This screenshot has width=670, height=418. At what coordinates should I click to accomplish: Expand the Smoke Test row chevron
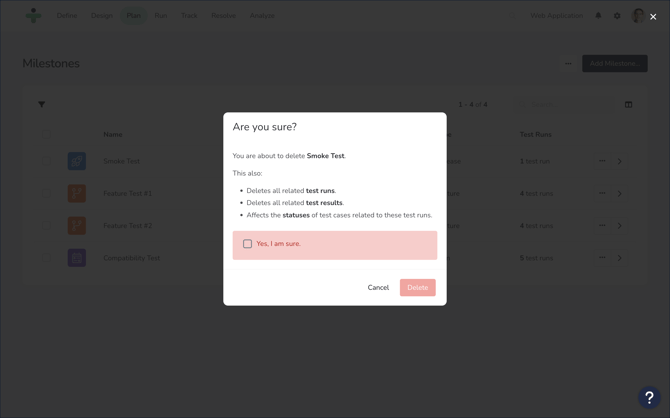(620, 161)
